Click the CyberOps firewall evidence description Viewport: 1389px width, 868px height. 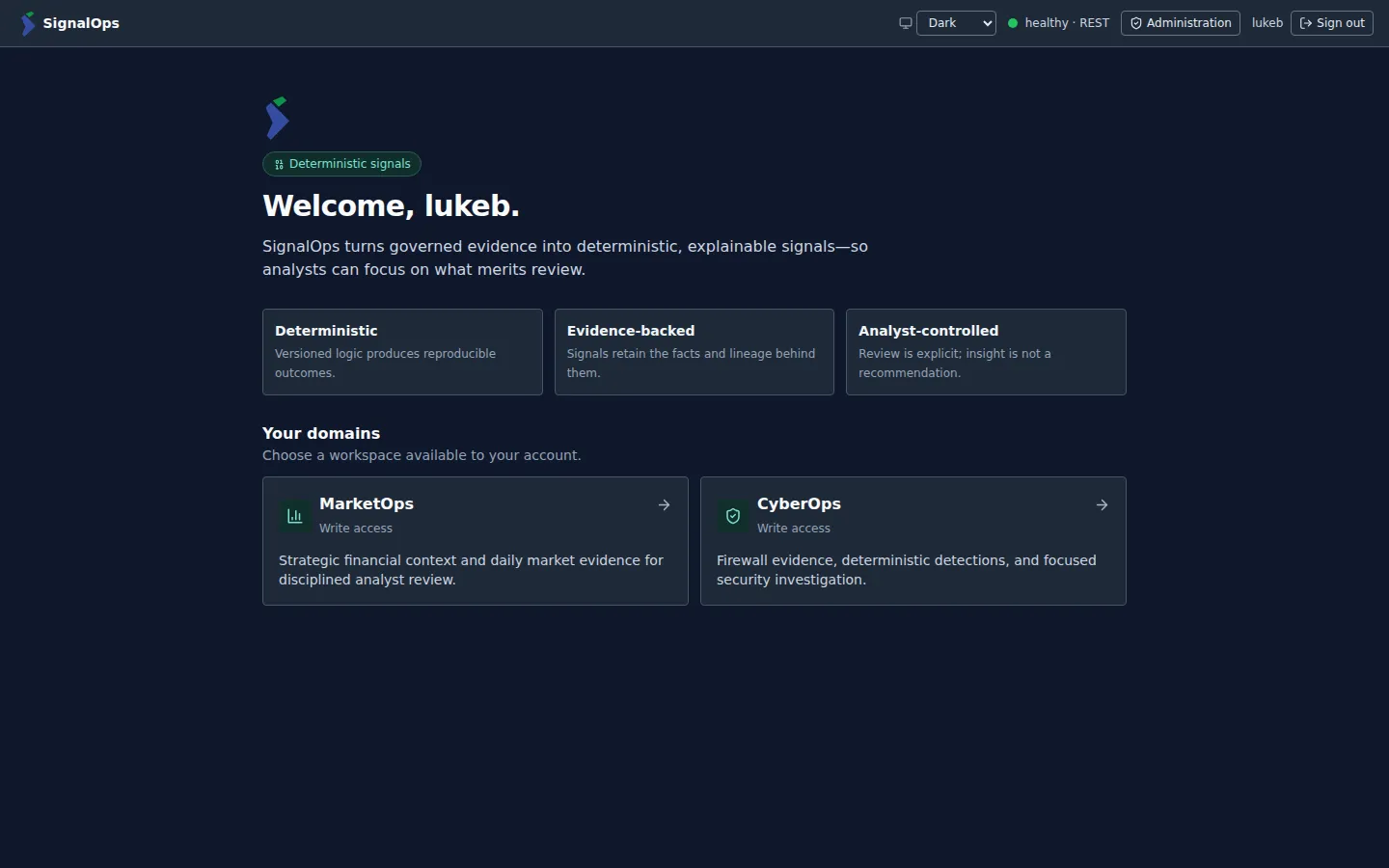pyautogui.click(x=907, y=570)
